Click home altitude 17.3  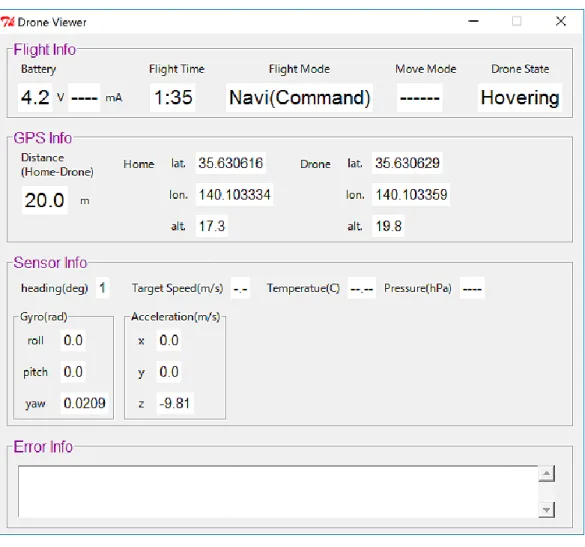click(x=212, y=226)
